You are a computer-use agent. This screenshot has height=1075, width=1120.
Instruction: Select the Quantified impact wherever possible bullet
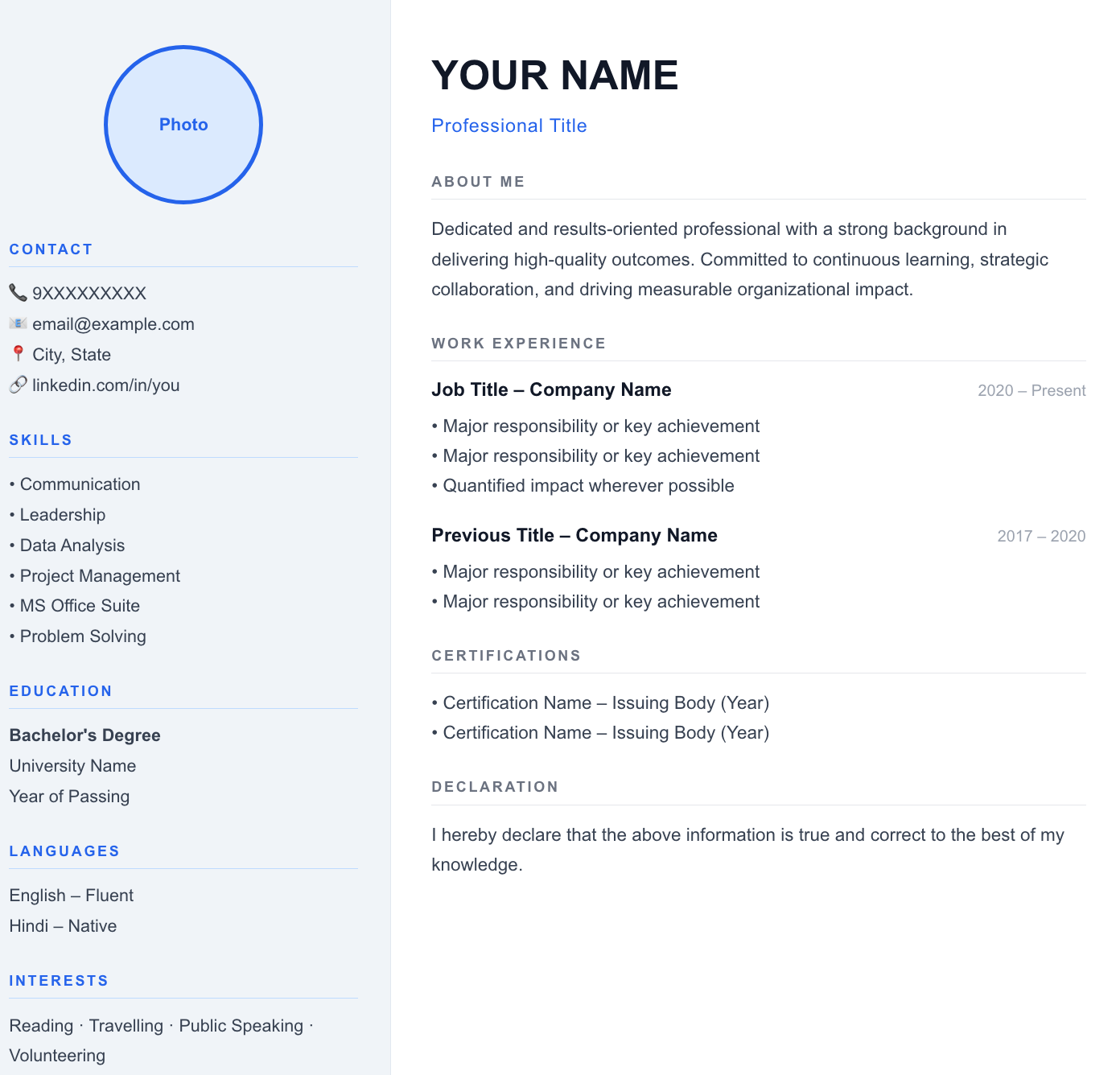(583, 486)
